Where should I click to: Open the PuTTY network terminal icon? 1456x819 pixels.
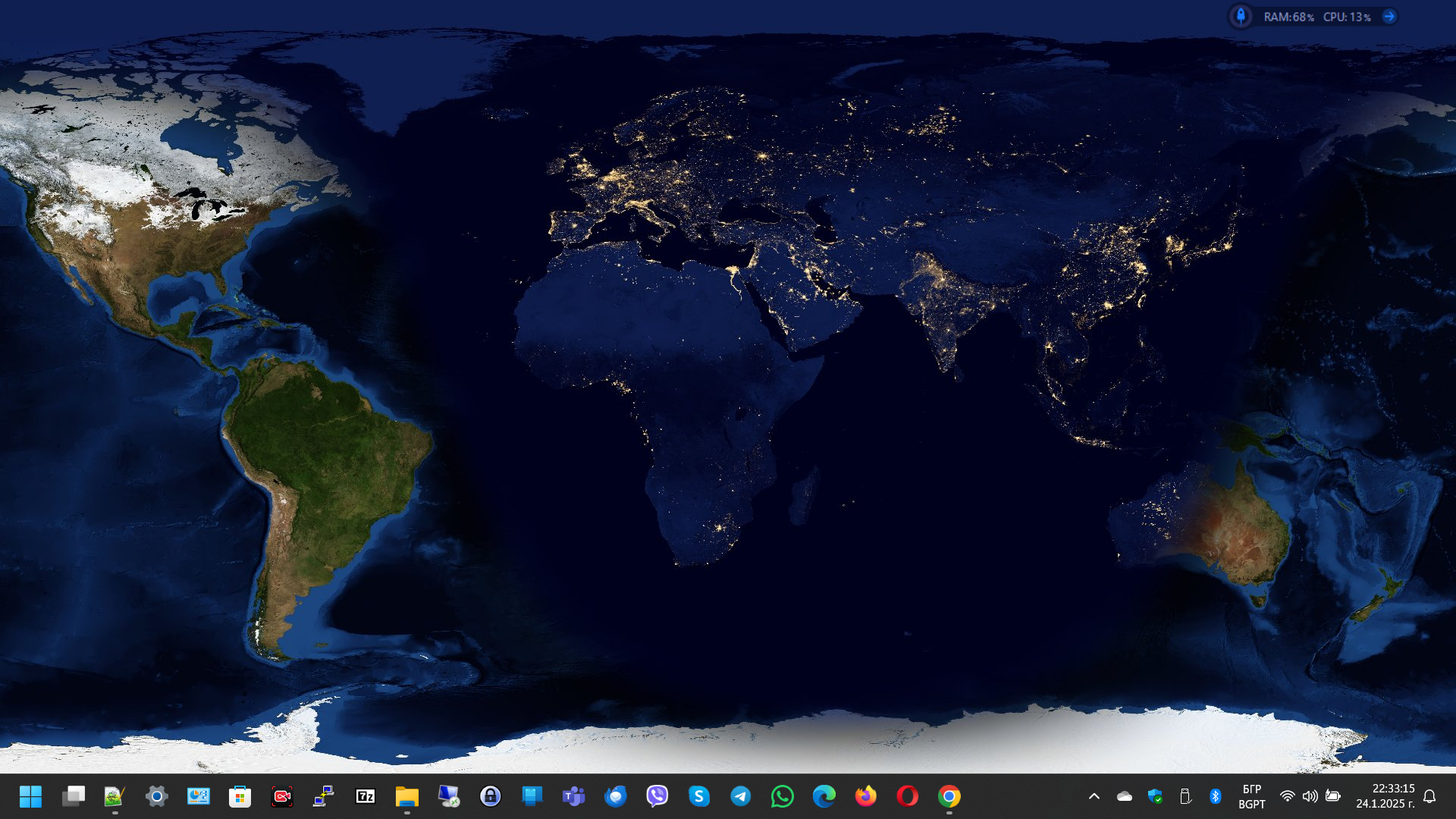click(324, 796)
